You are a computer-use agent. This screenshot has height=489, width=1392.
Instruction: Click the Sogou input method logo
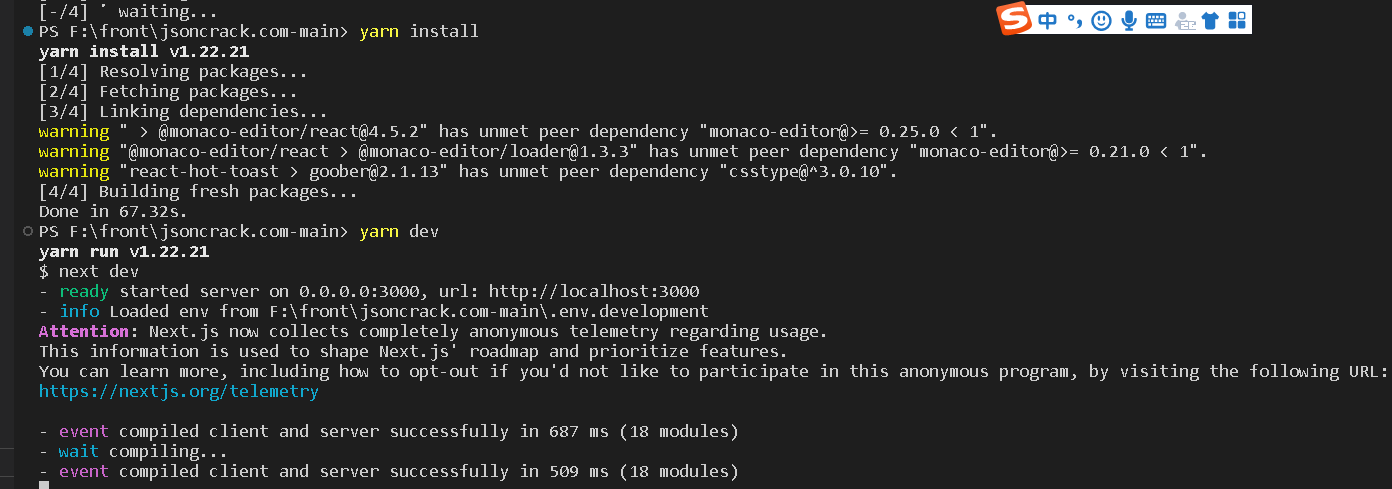click(1014, 19)
